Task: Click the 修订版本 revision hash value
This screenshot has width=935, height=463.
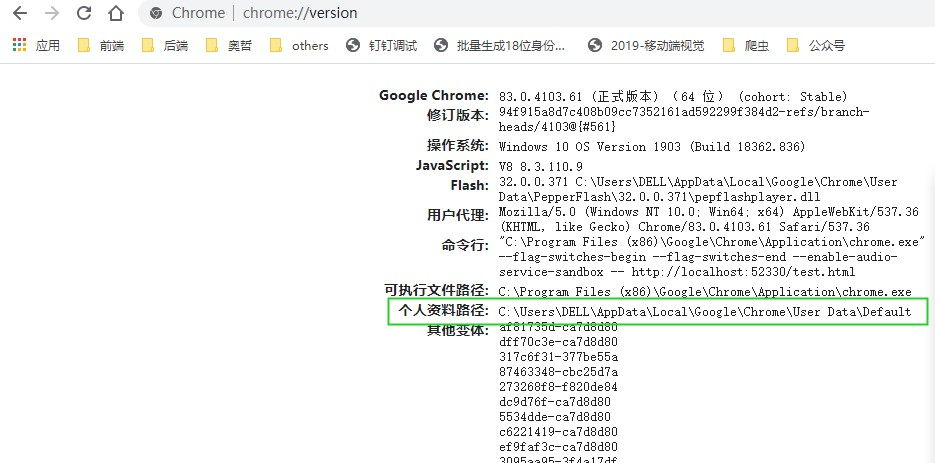Action: pos(685,119)
